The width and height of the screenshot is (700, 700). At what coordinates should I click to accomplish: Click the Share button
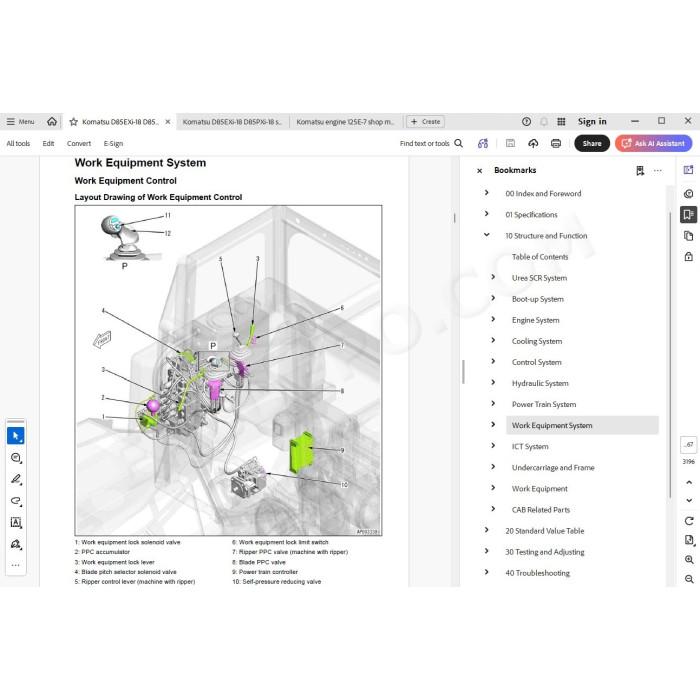pos(592,143)
